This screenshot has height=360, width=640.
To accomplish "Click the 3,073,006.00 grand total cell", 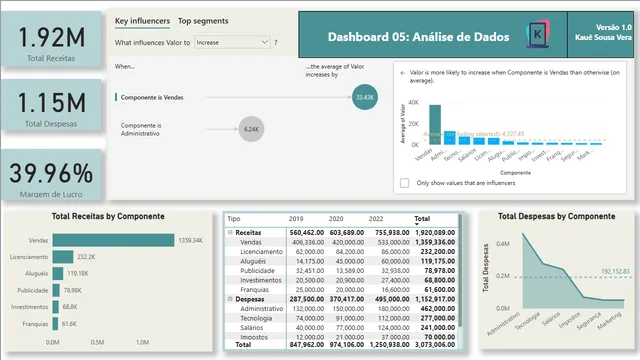I will tap(435, 344).
